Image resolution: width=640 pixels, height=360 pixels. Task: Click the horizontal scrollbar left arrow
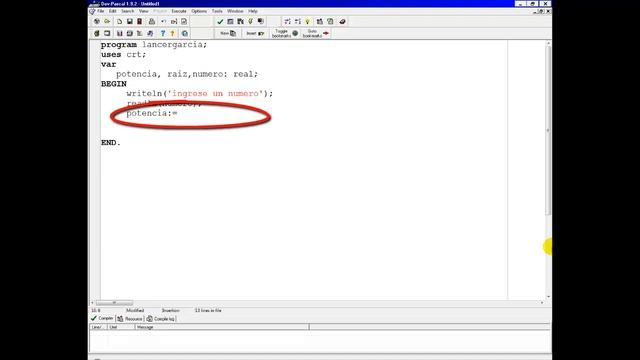(x=92, y=302)
